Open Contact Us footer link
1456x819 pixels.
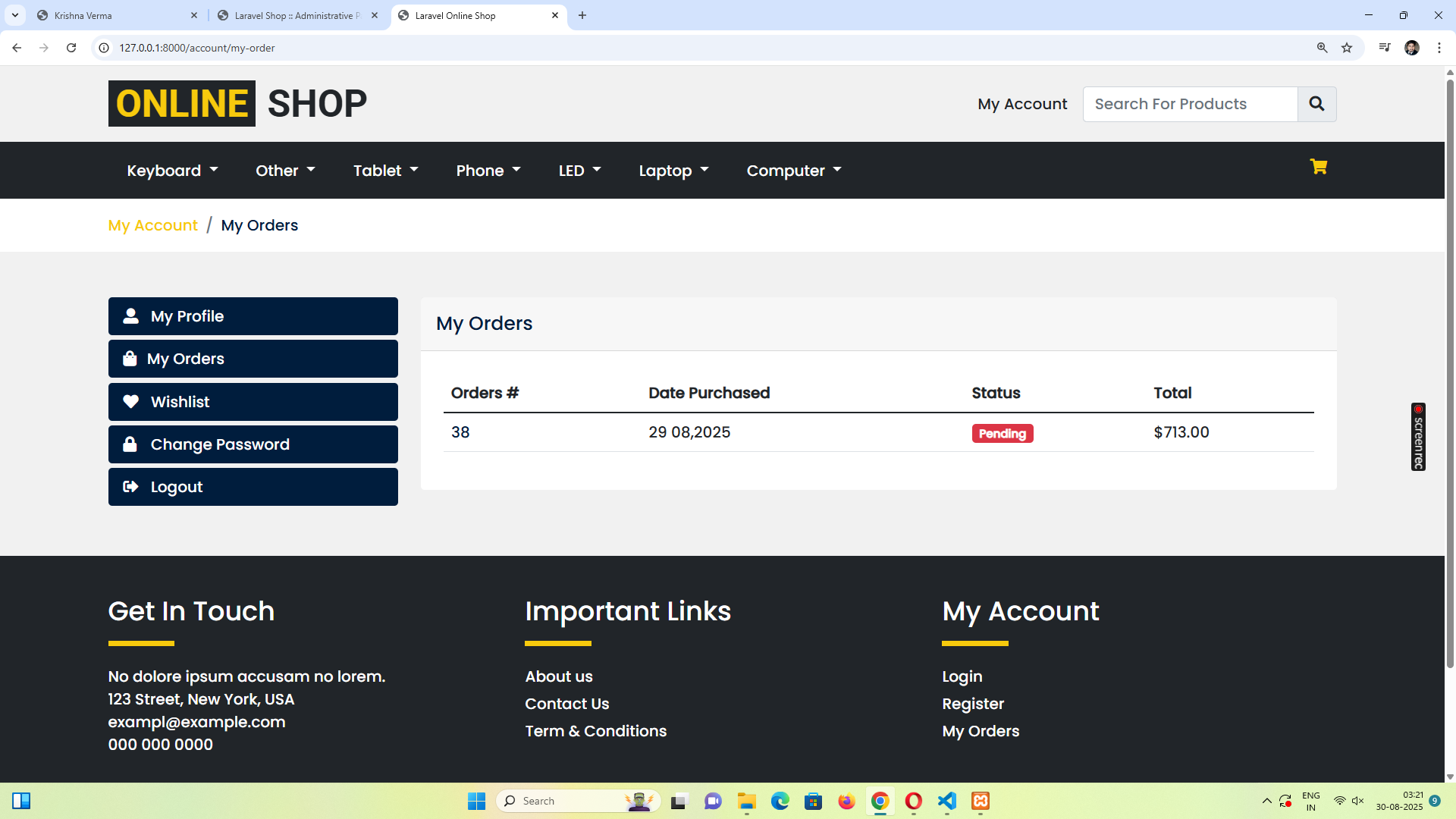567,704
